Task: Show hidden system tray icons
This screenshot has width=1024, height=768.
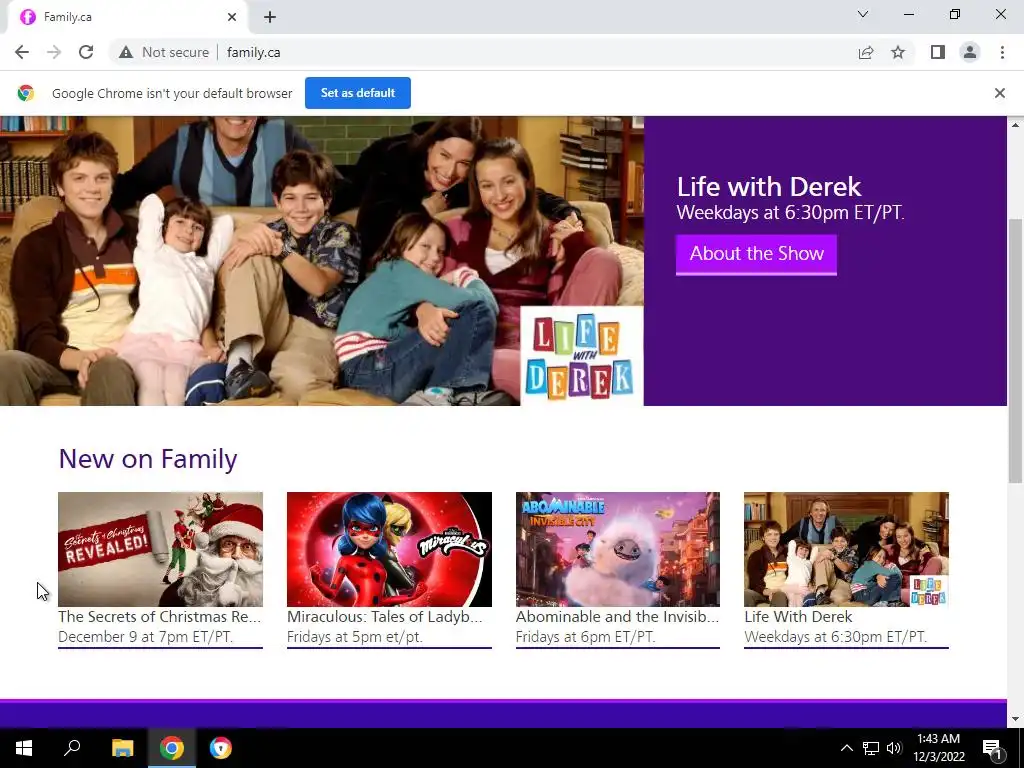Action: pos(846,748)
